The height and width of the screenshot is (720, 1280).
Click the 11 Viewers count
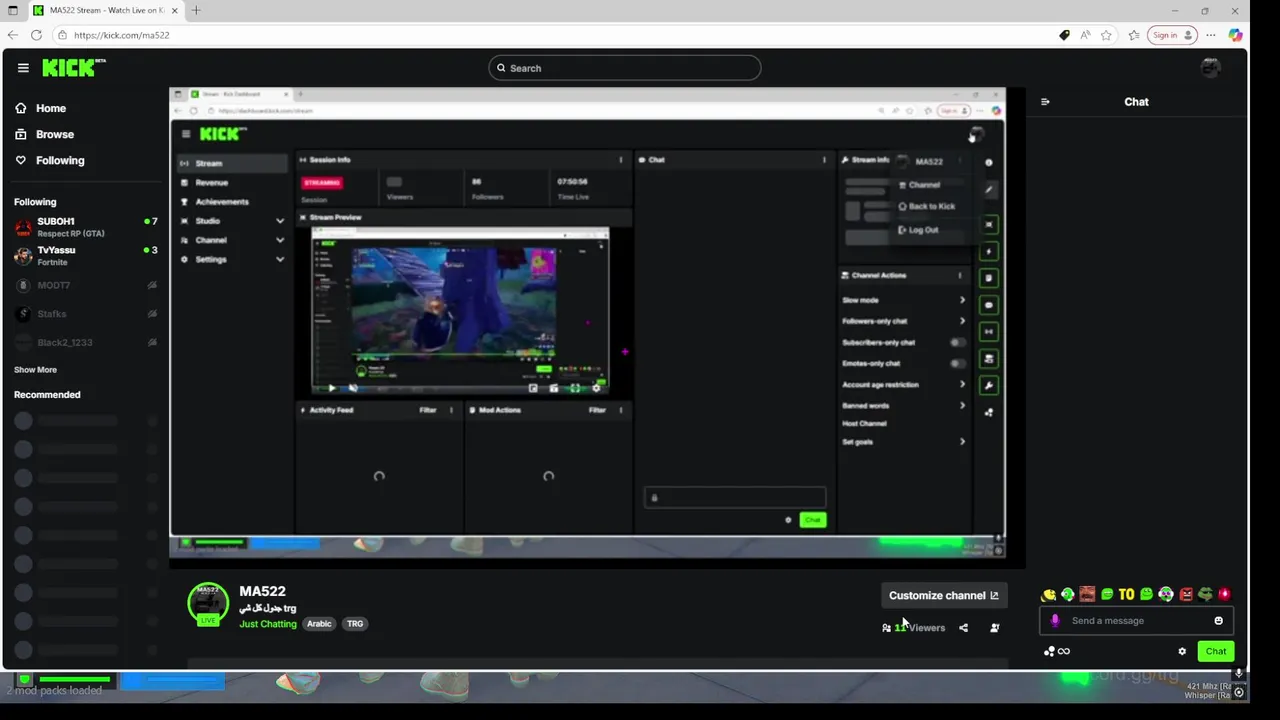(x=913, y=628)
